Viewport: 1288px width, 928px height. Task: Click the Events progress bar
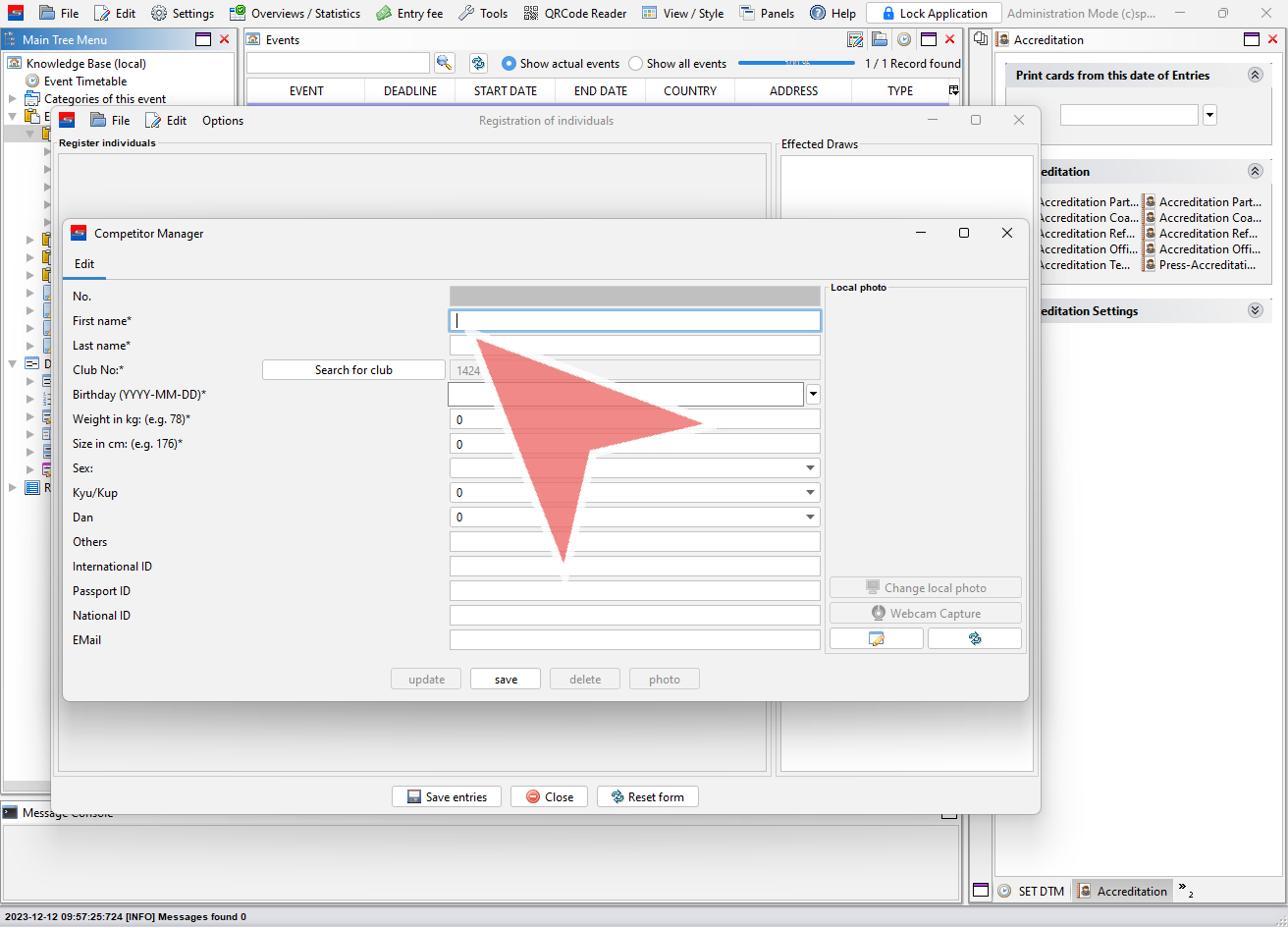click(x=796, y=63)
